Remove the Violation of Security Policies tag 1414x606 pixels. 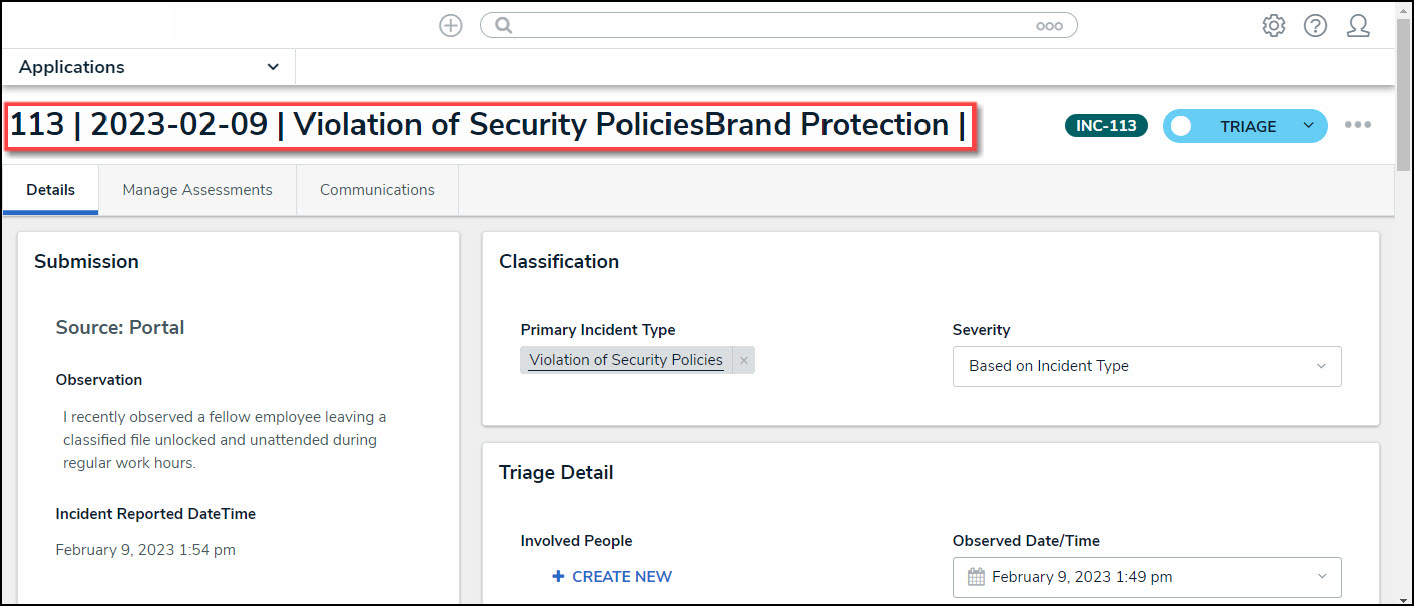click(x=744, y=361)
